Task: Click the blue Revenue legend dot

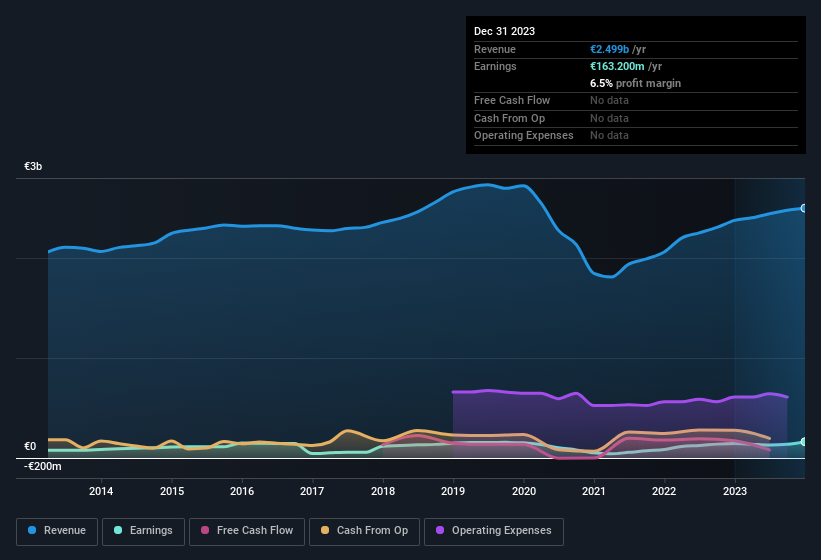Action: coord(33,530)
